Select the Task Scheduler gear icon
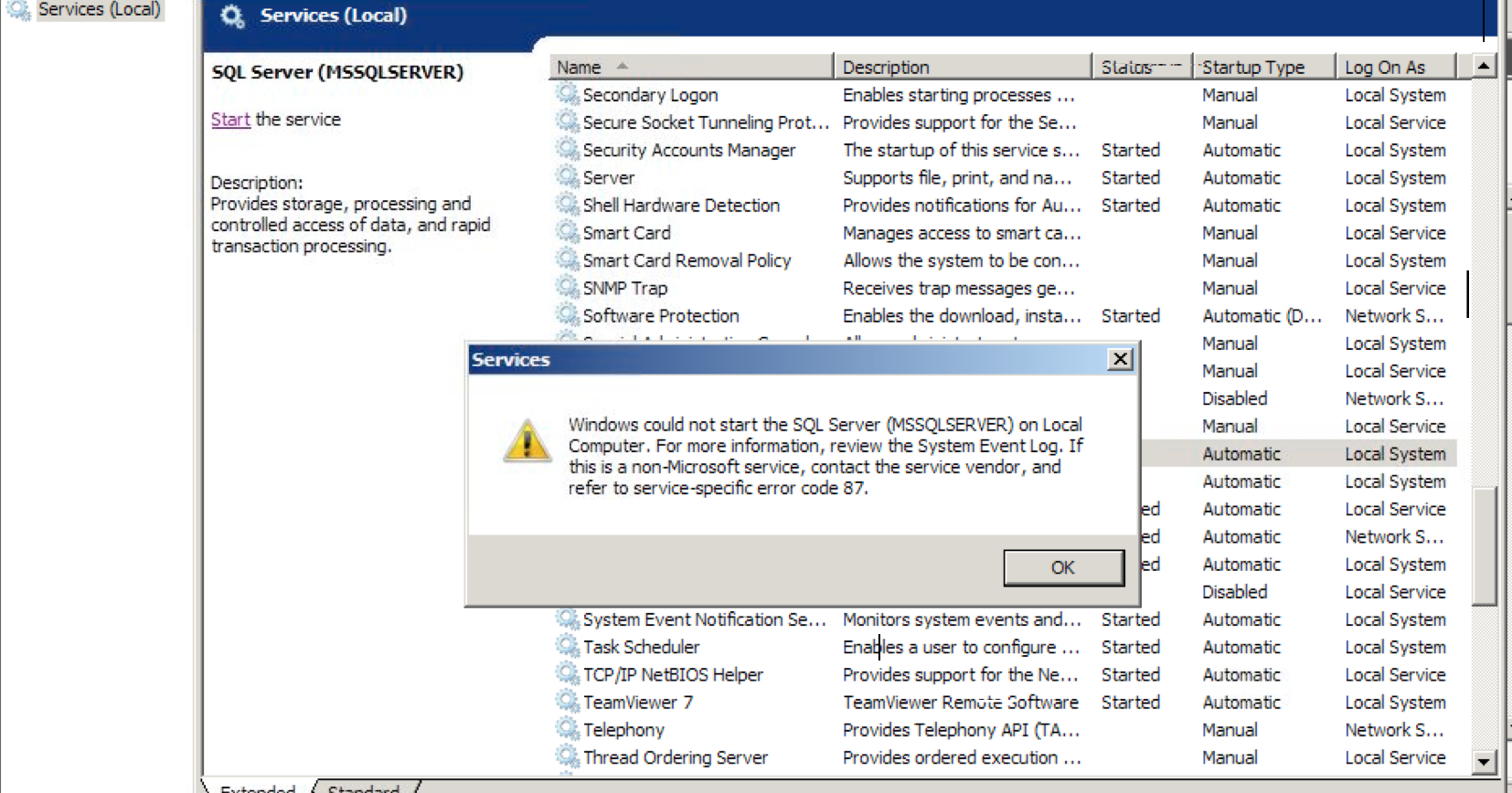This screenshot has width=1512, height=793. 568,646
